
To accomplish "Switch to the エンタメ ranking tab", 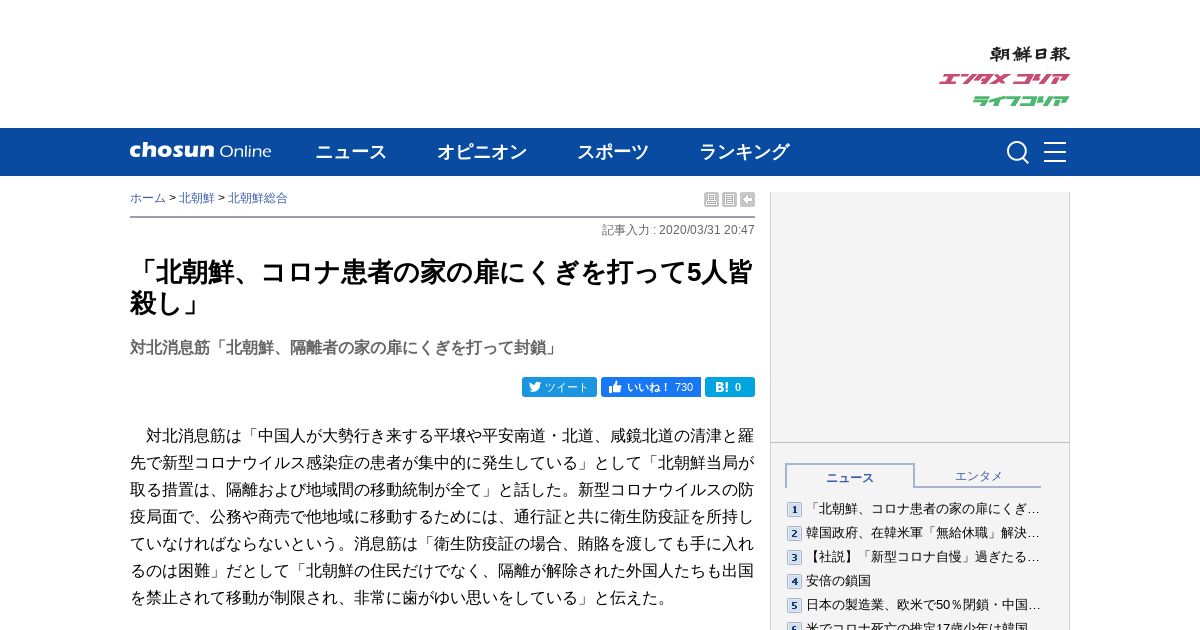I will 978,476.
